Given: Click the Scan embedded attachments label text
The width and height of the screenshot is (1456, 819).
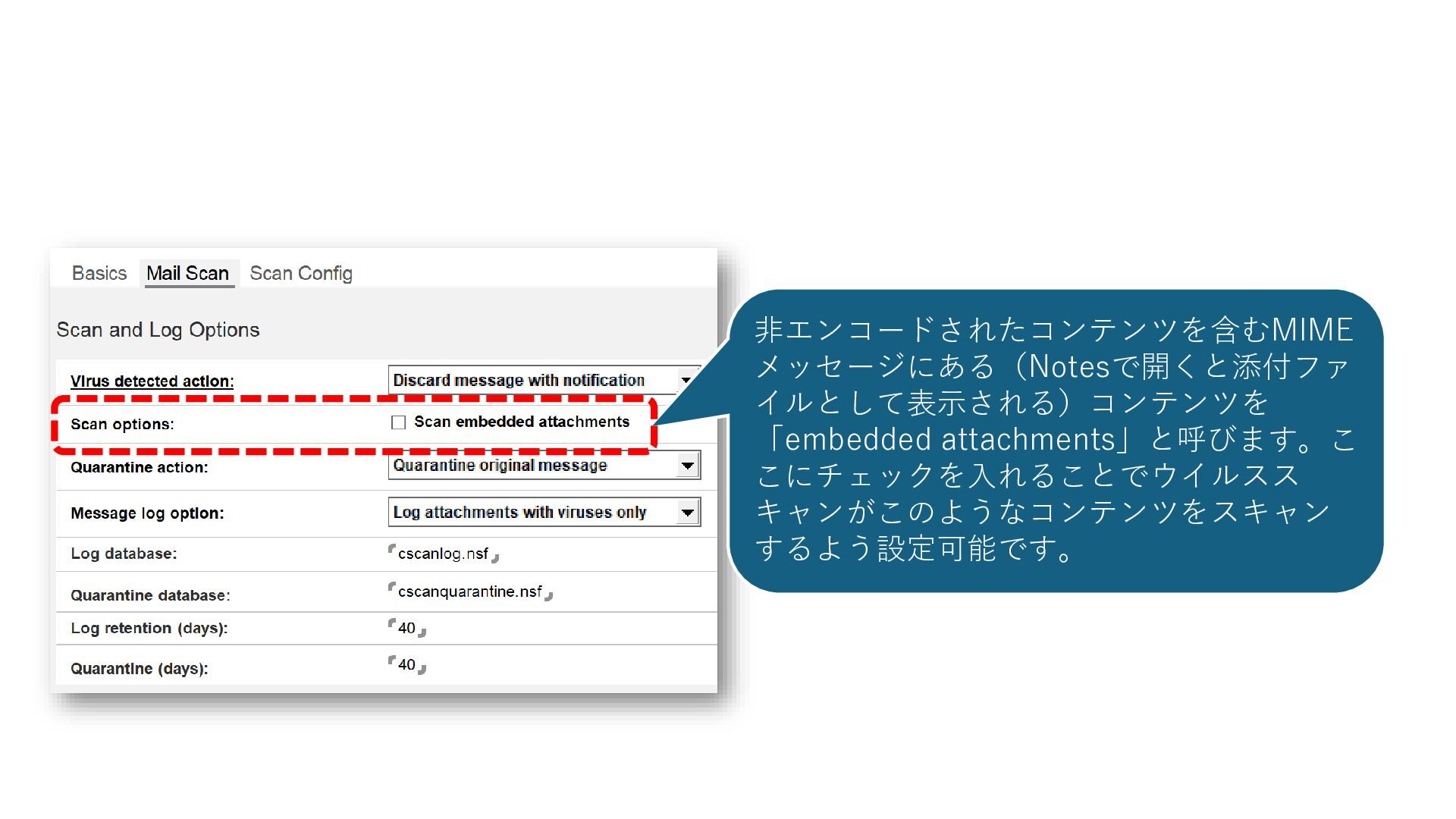Looking at the screenshot, I should (x=522, y=422).
